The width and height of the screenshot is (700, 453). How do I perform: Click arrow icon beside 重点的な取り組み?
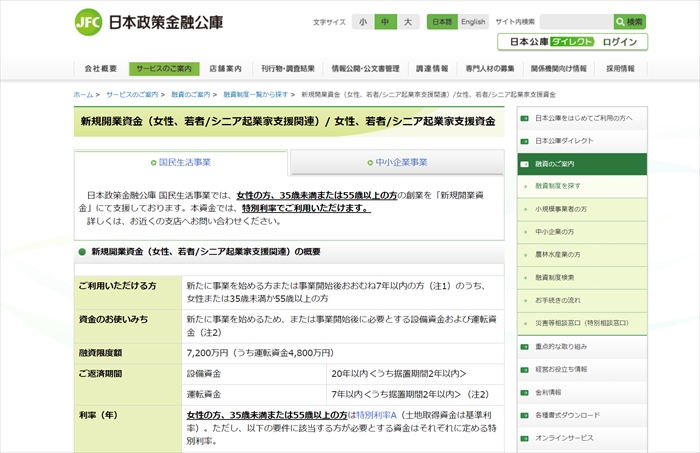tap(525, 346)
